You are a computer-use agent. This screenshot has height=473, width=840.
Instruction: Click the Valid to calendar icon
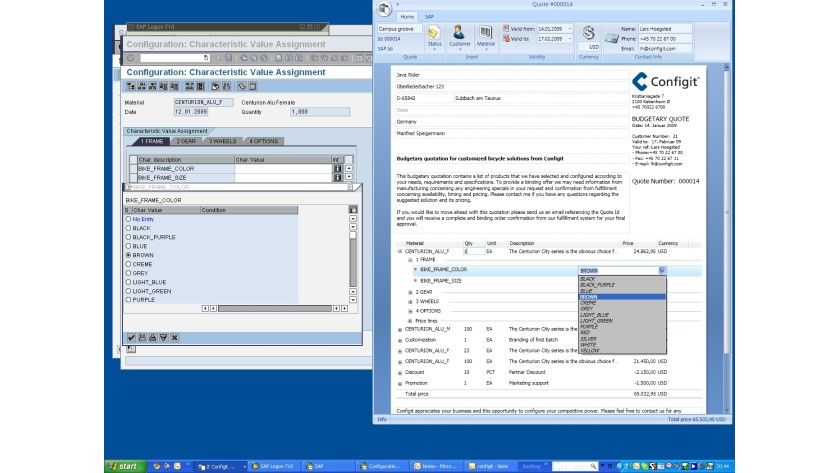[506, 39]
